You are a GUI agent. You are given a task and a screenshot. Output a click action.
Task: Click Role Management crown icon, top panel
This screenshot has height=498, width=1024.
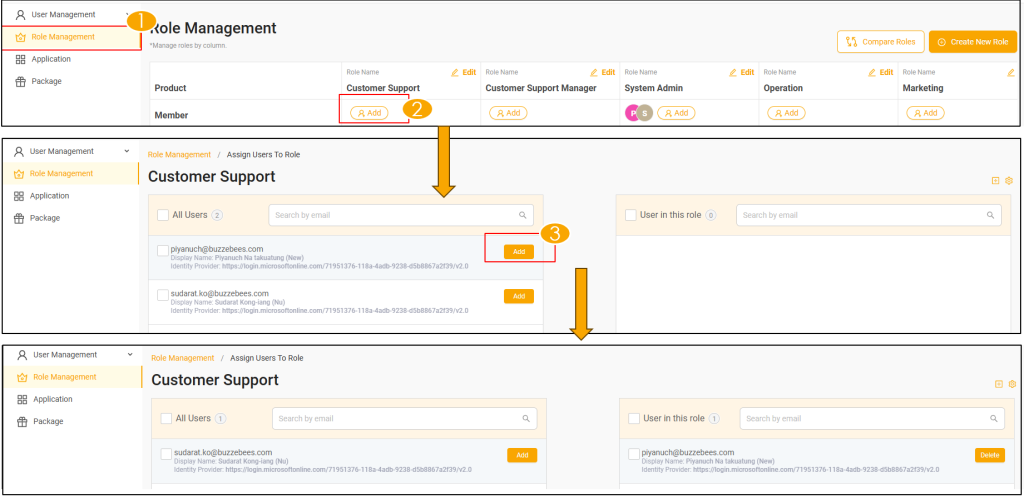[x=20, y=37]
